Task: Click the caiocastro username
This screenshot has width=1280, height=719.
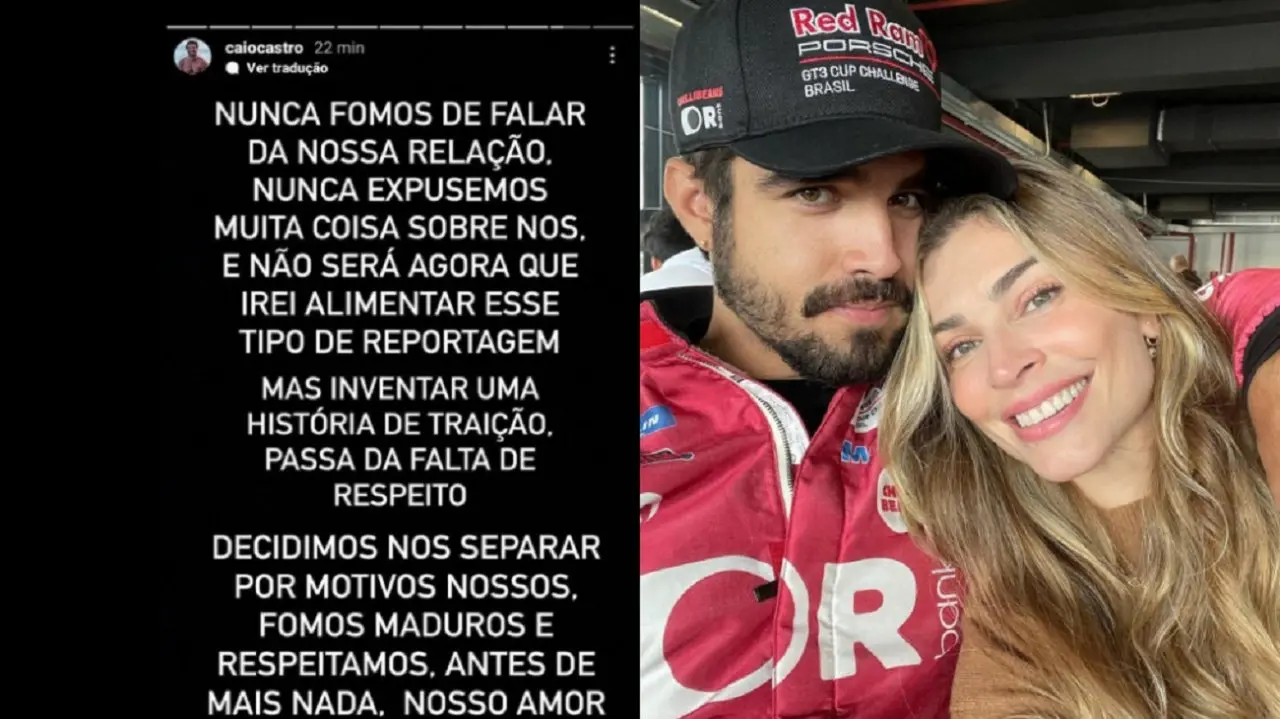Action: [264, 48]
